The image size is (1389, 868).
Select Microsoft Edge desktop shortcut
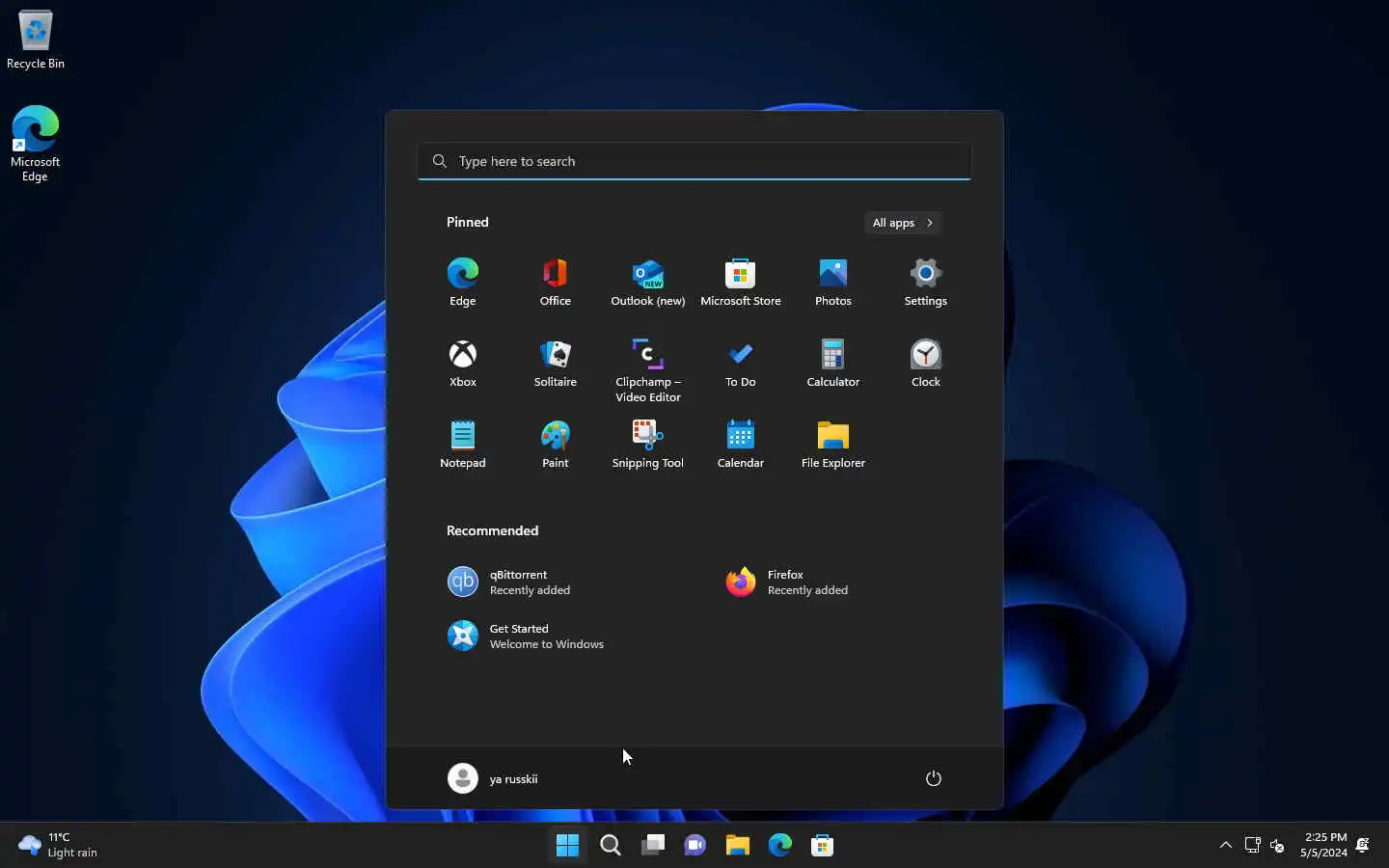tap(36, 143)
